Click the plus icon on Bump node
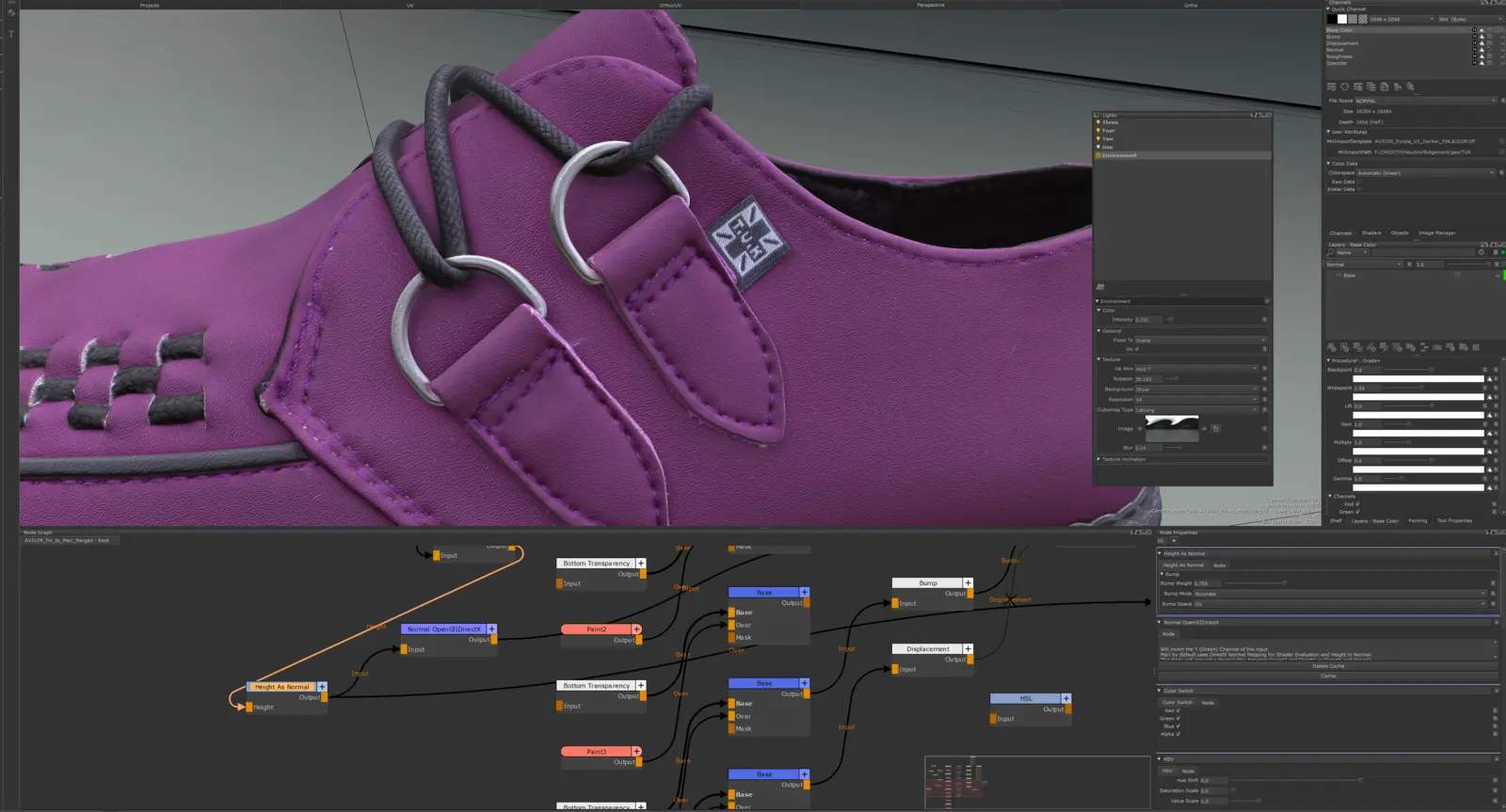Screen dimensions: 1506x812 [968, 583]
